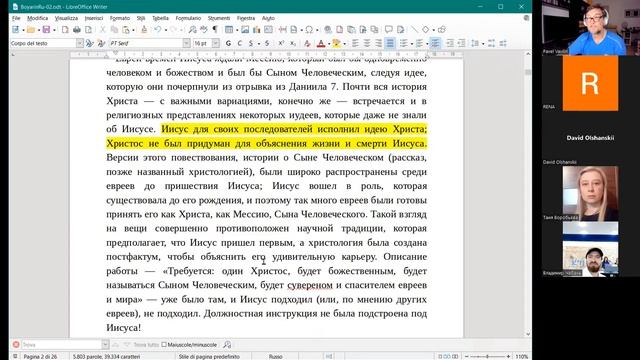Apply yellow highlighting color swatch

click(x=336, y=43)
